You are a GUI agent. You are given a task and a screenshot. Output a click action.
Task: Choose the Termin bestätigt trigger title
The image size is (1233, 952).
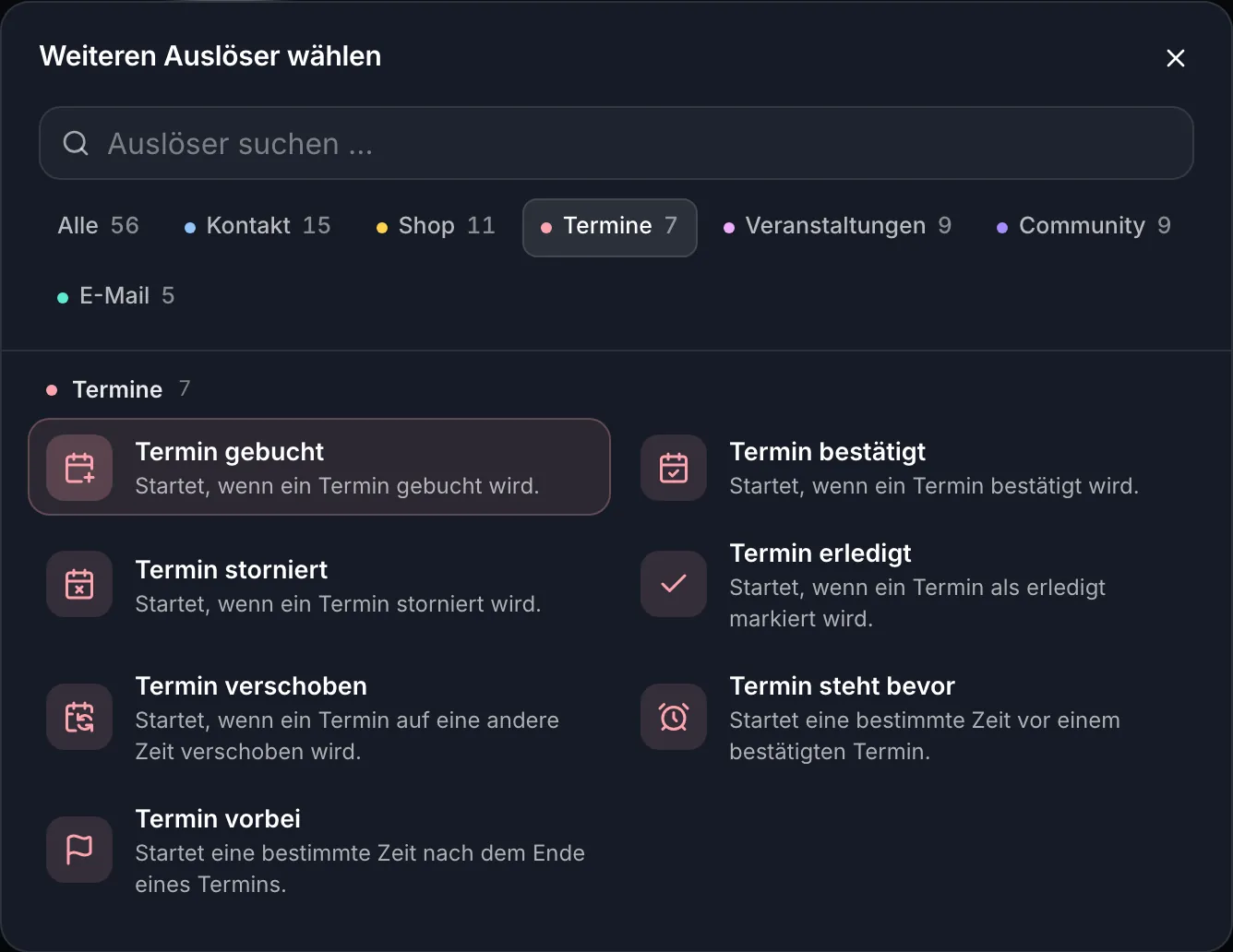click(x=827, y=452)
